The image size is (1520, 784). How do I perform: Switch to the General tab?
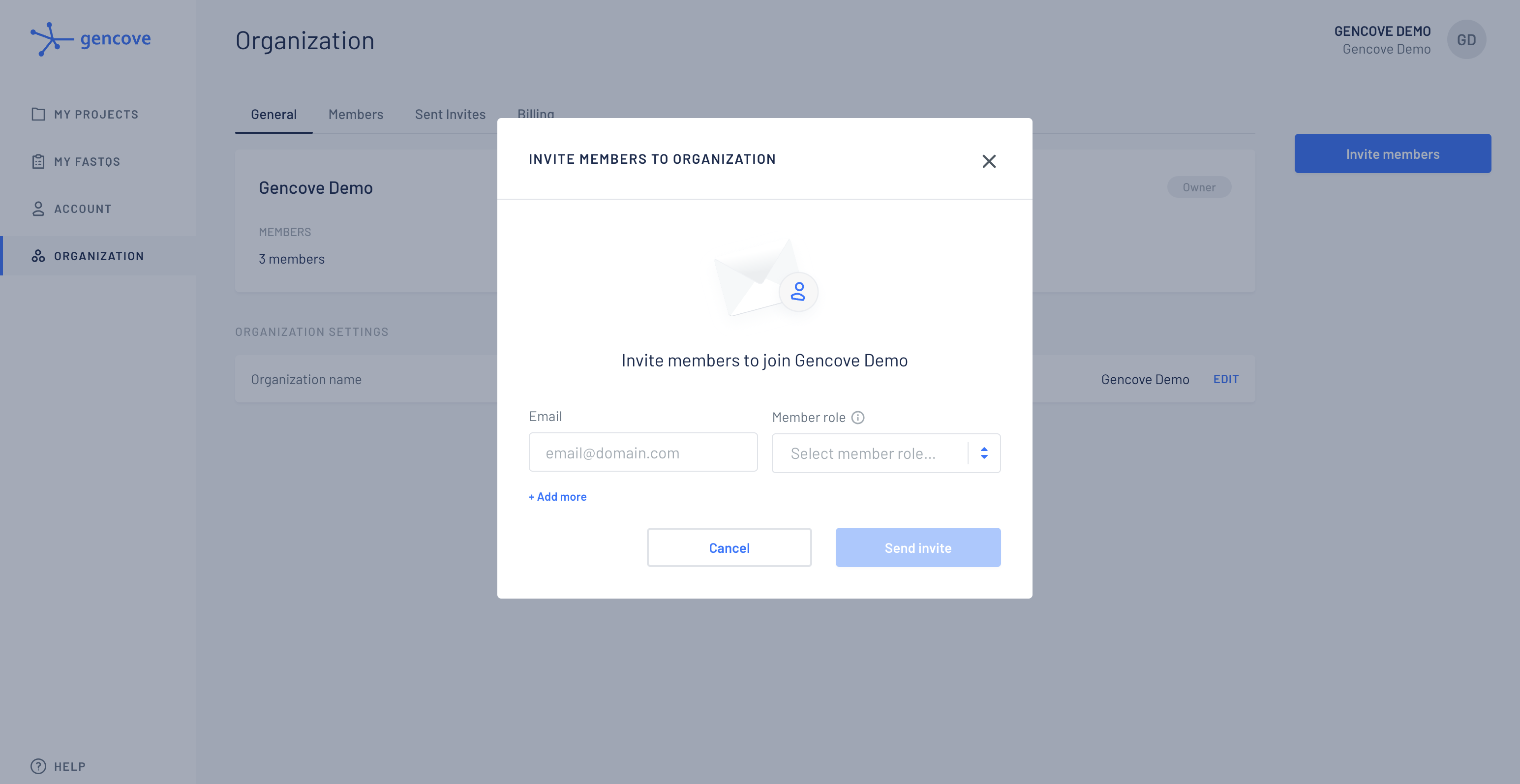274,115
